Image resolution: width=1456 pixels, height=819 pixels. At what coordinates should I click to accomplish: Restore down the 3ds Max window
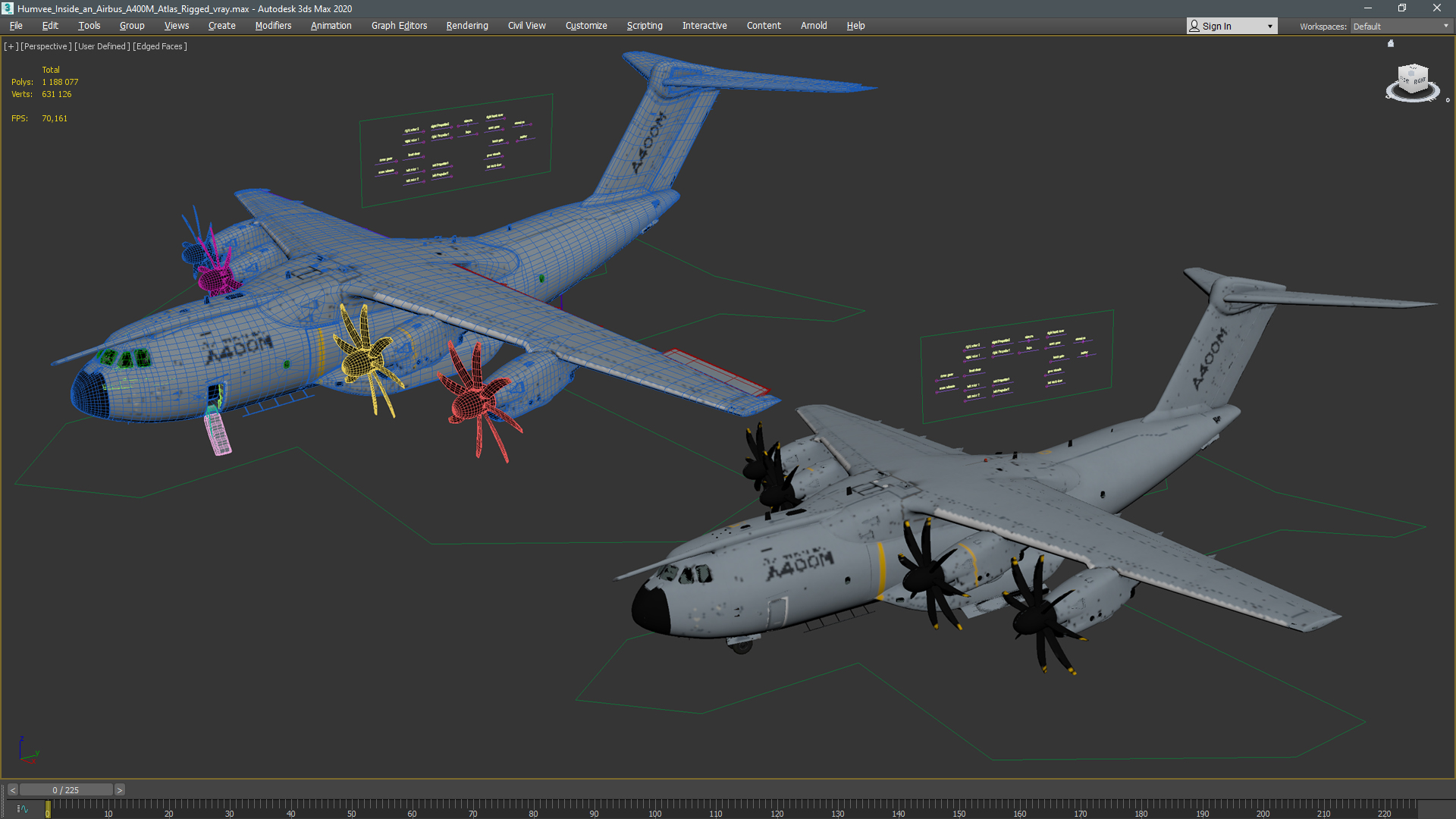[1402, 8]
